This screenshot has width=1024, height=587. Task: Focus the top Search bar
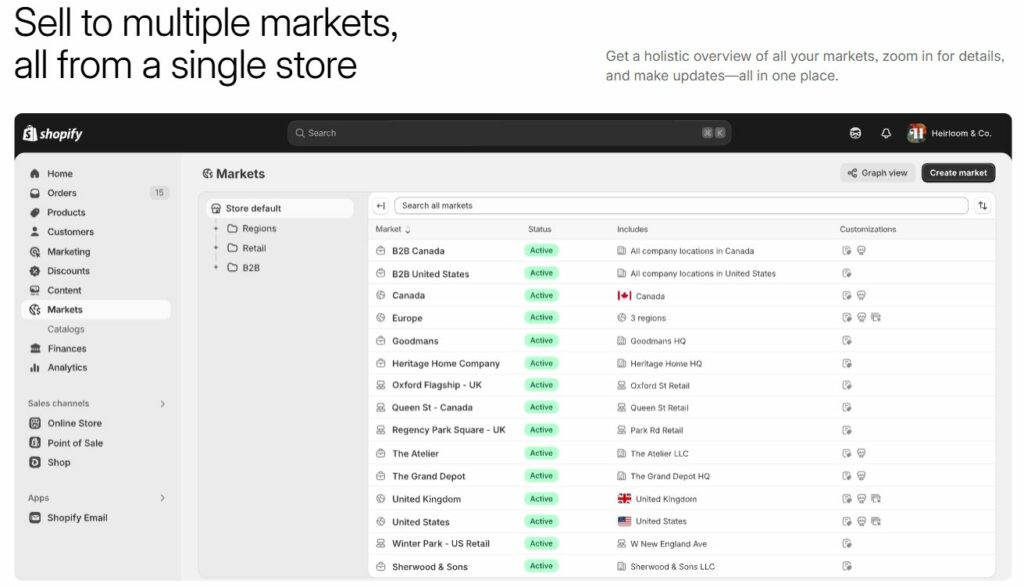pyautogui.click(x=509, y=133)
